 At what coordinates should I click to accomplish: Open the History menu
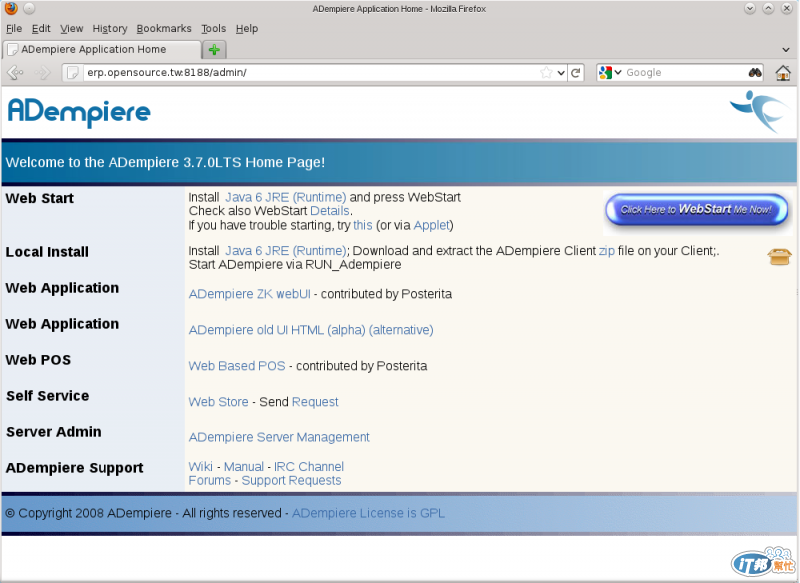[x=110, y=29]
